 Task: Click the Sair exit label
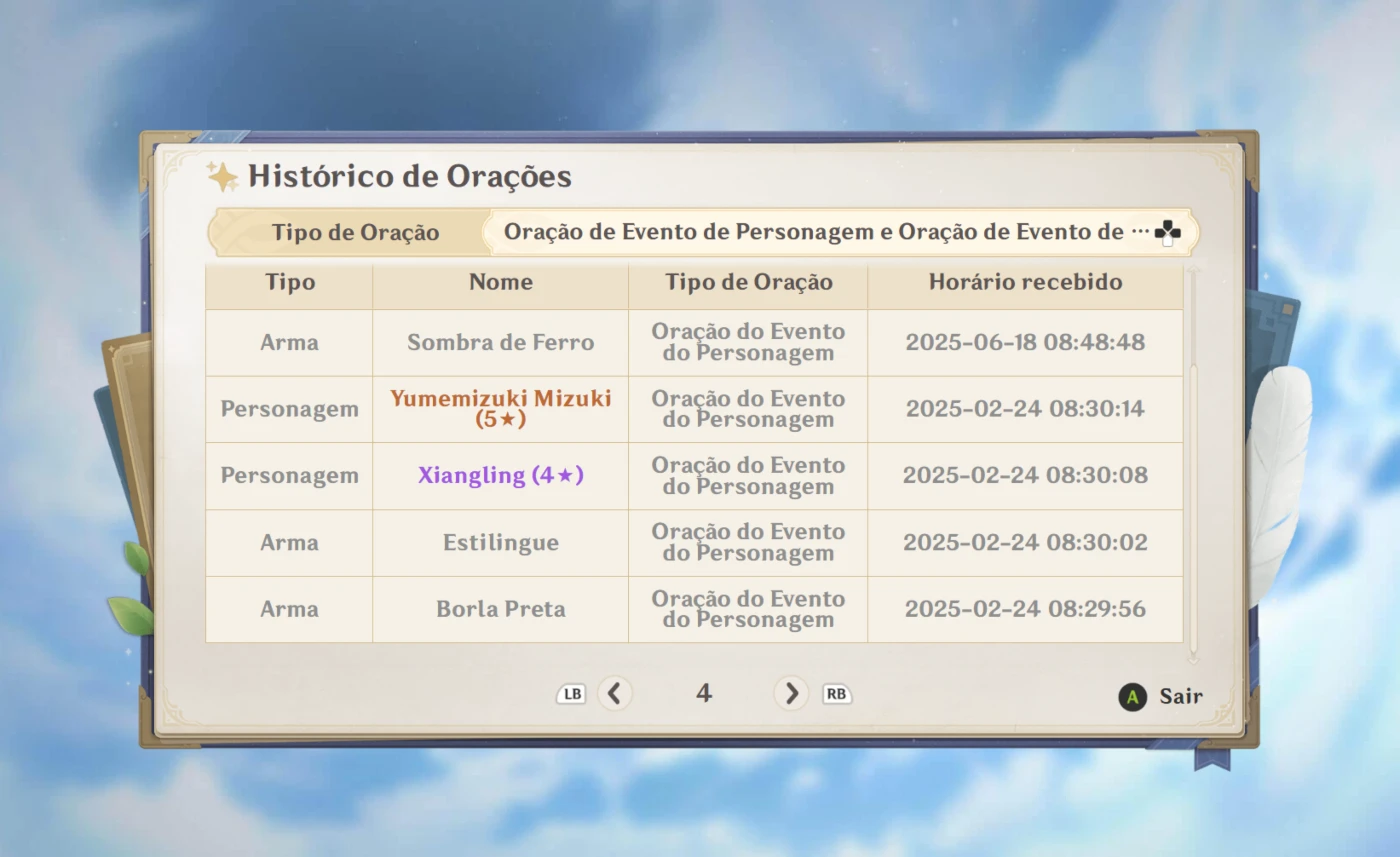point(1181,696)
